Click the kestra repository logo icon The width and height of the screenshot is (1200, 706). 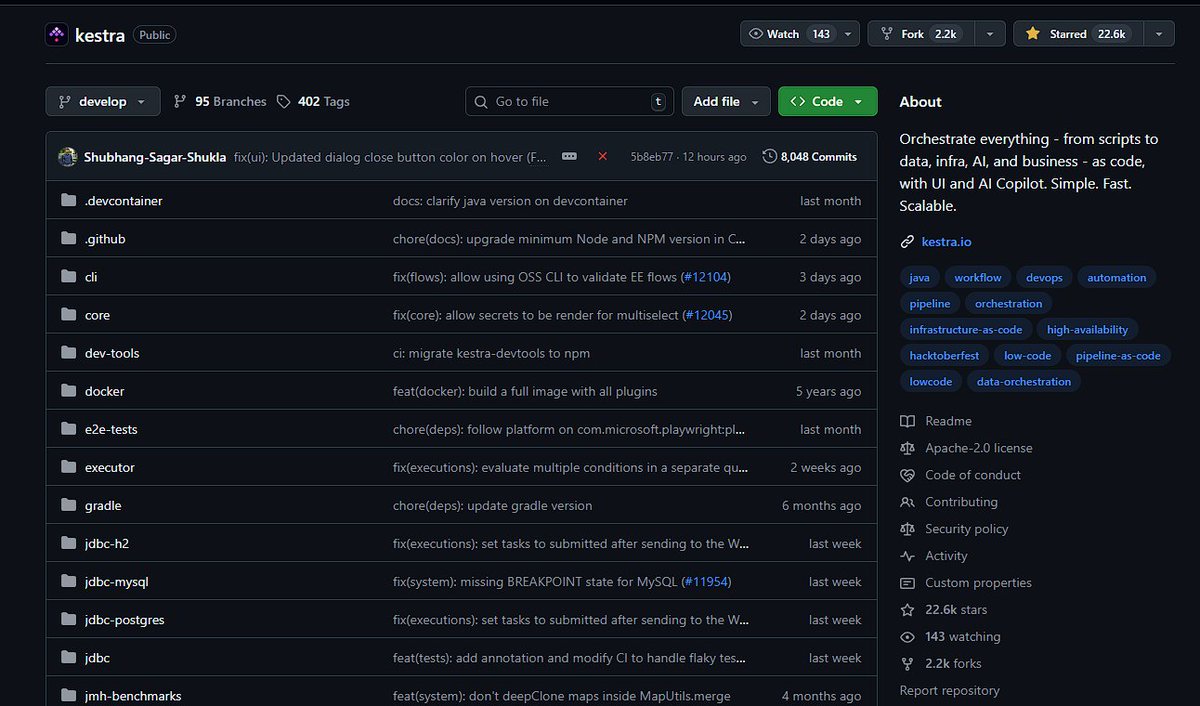[56, 35]
